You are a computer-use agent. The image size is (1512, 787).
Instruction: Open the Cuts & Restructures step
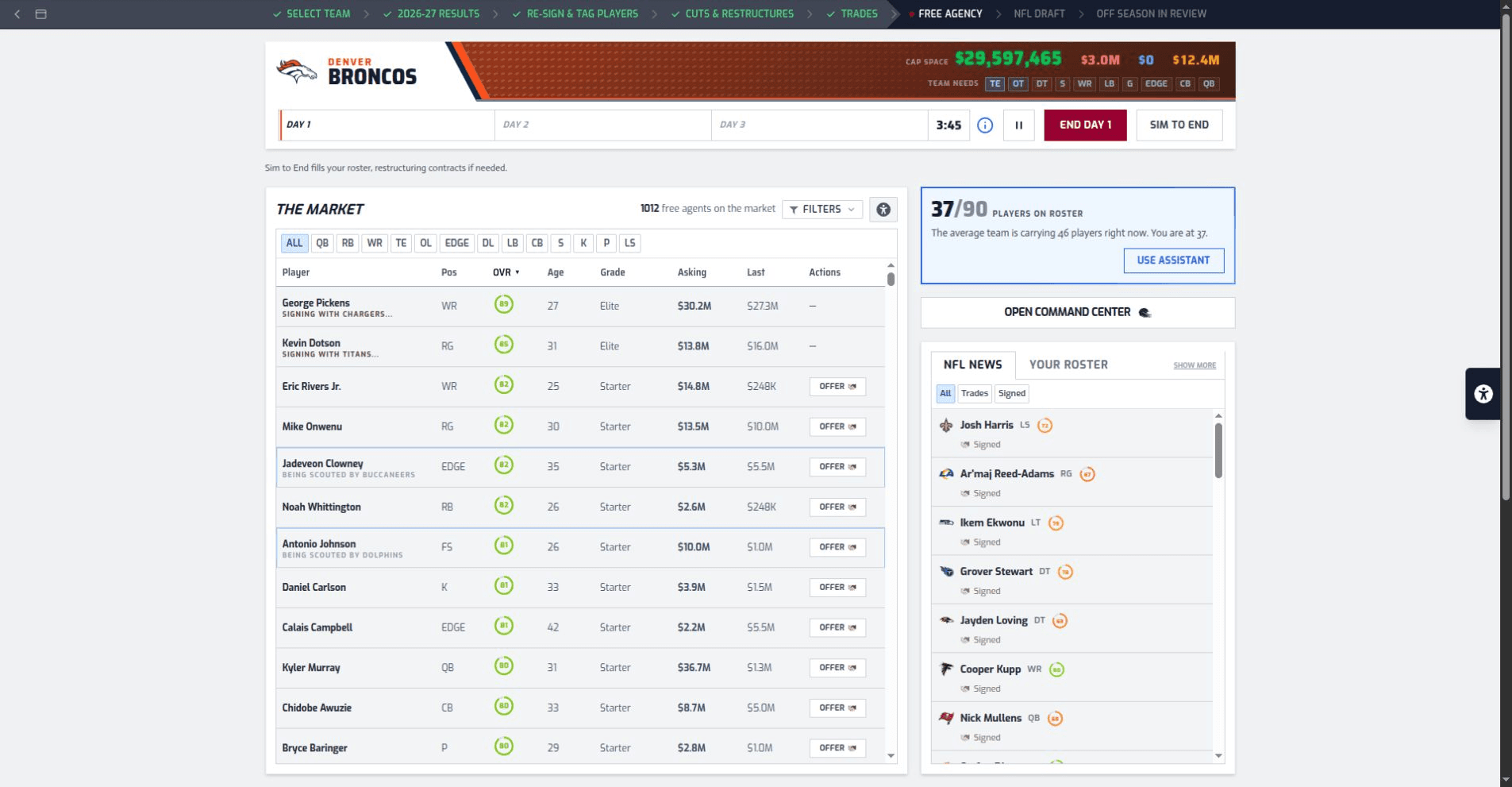[x=733, y=14]
